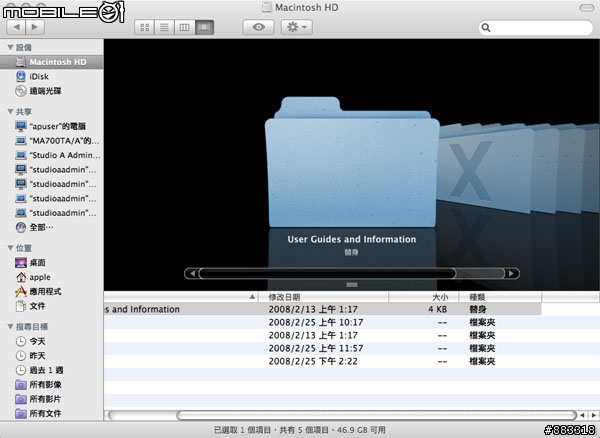600x438 pixels.
Task: Click the Cover Flow resize handle
Action: 352,285
